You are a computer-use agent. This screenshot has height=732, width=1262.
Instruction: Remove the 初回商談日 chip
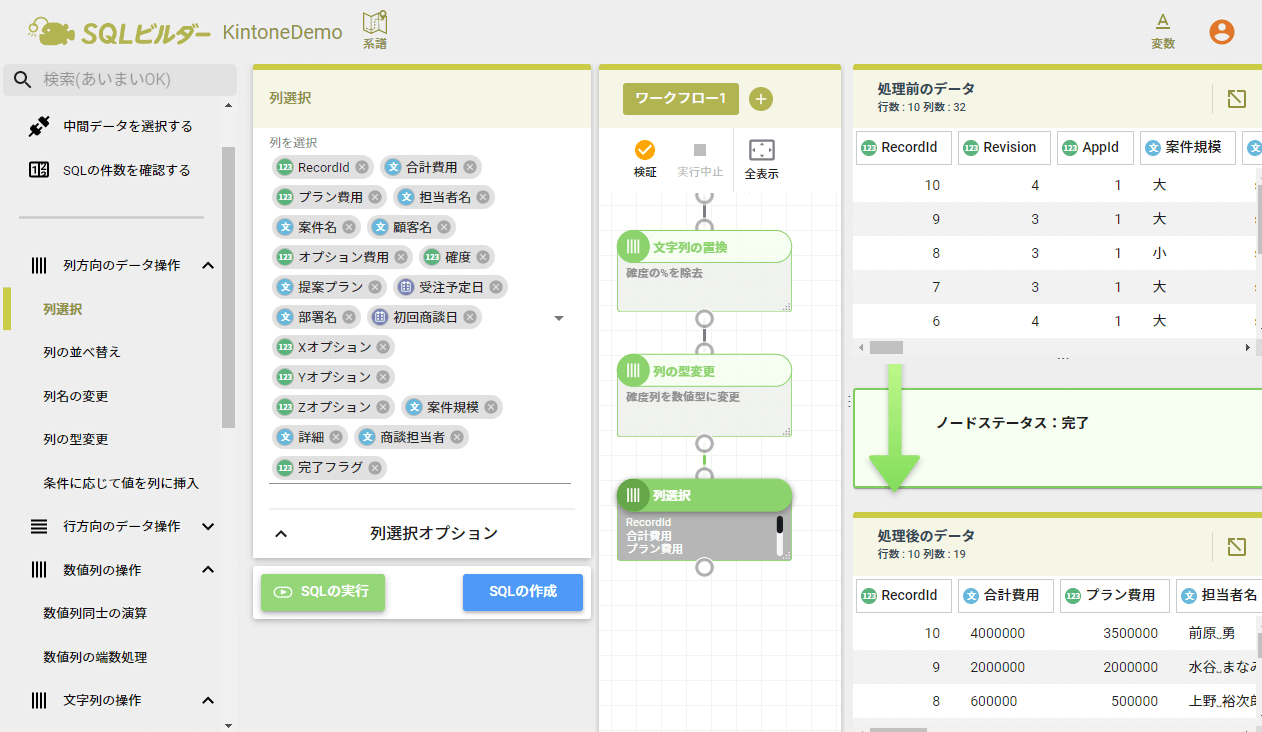[470, 317]
